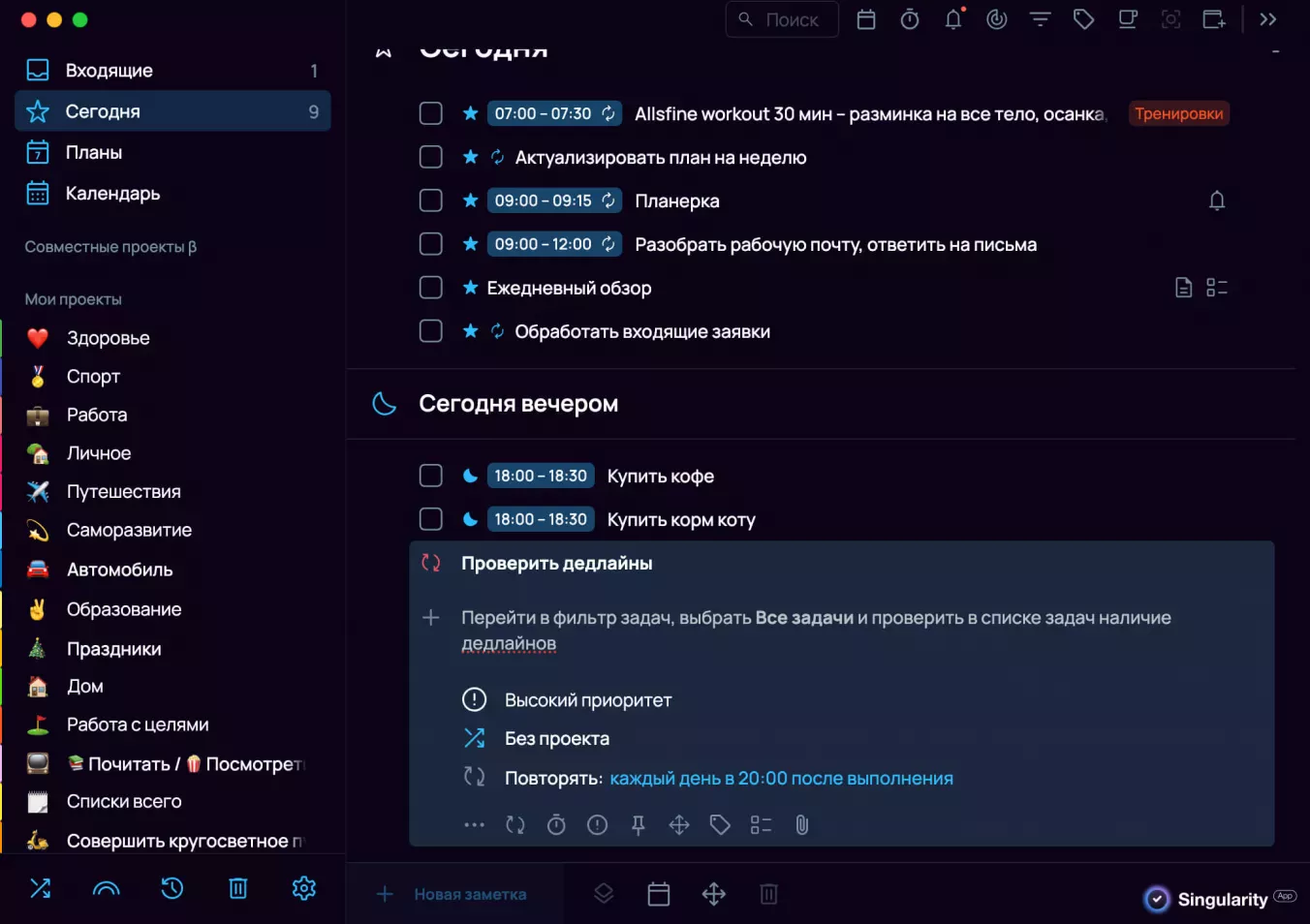Check Обработать входящие заявки checkbox
This screenshot has height=924, width=1310.
(x=431, y=331)
